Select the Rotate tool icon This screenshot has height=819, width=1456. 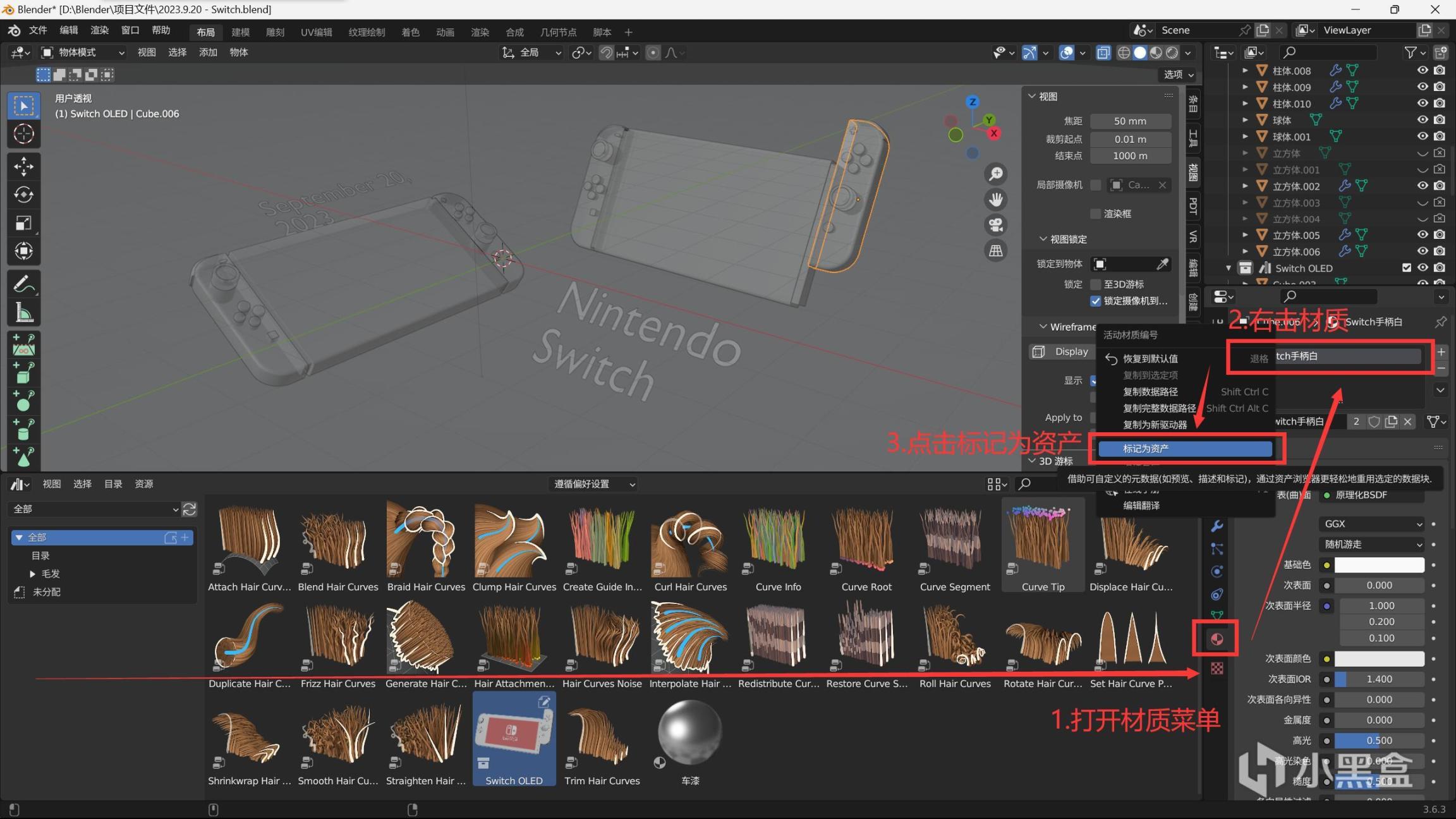tap(23, 195)
